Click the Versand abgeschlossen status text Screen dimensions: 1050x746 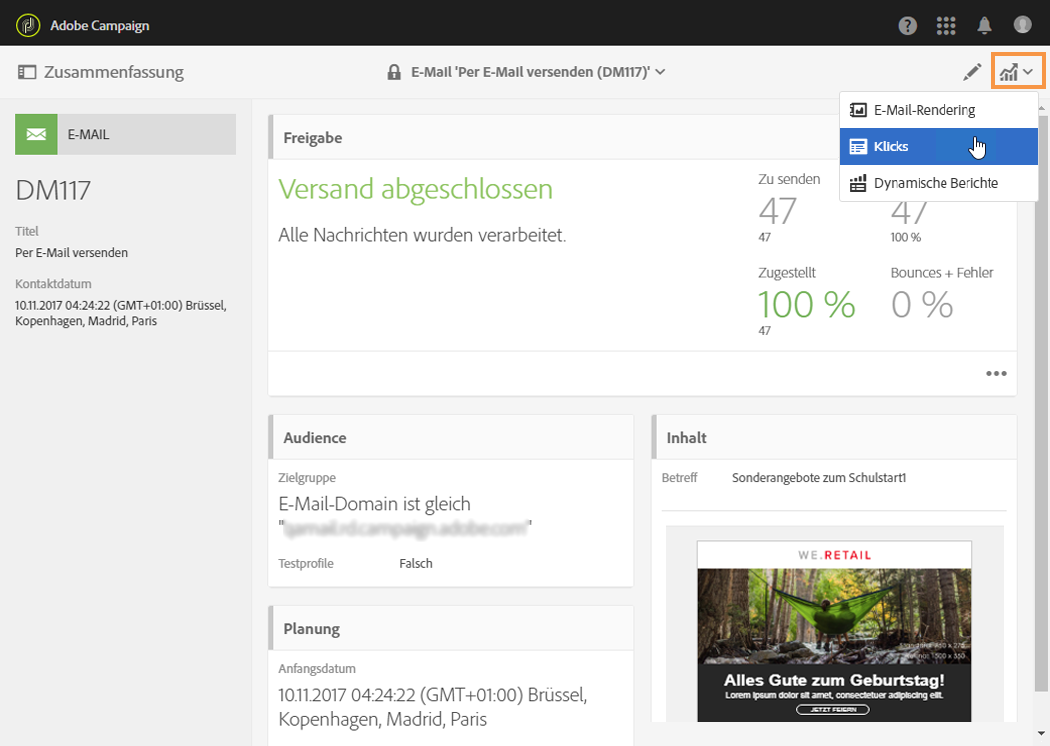pyautogui.click(x=415, y=189)
